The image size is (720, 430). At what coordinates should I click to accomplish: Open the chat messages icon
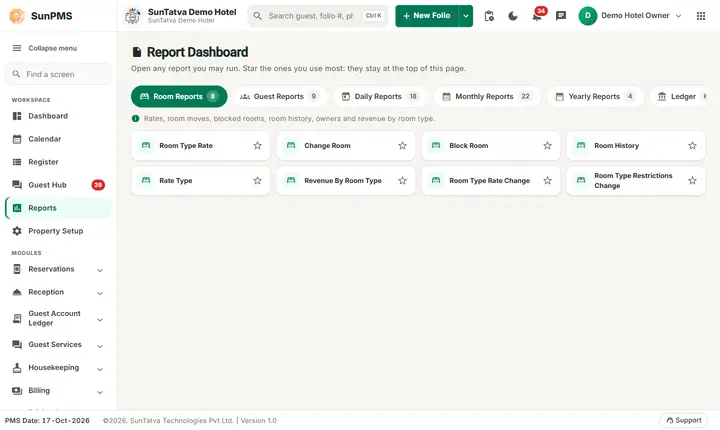[x=561, y=16]
